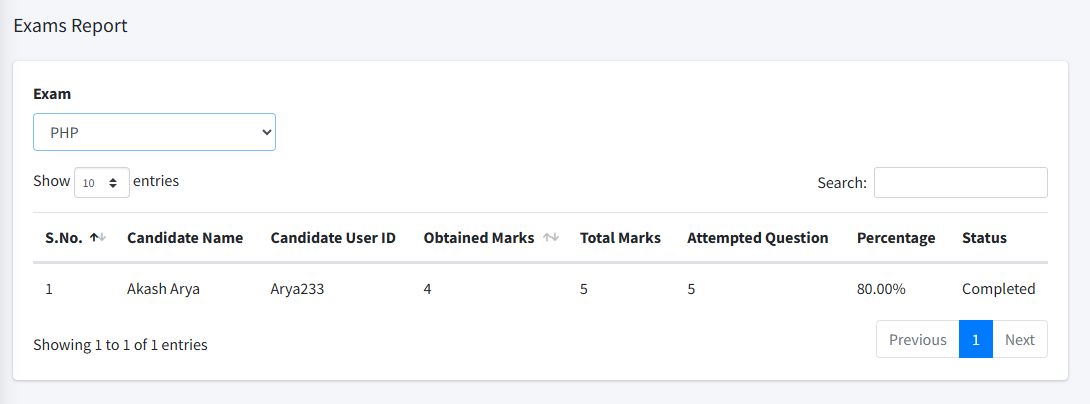Select page 1 in pagination
Screen dimensions: 1090x404
pos(975,340)
